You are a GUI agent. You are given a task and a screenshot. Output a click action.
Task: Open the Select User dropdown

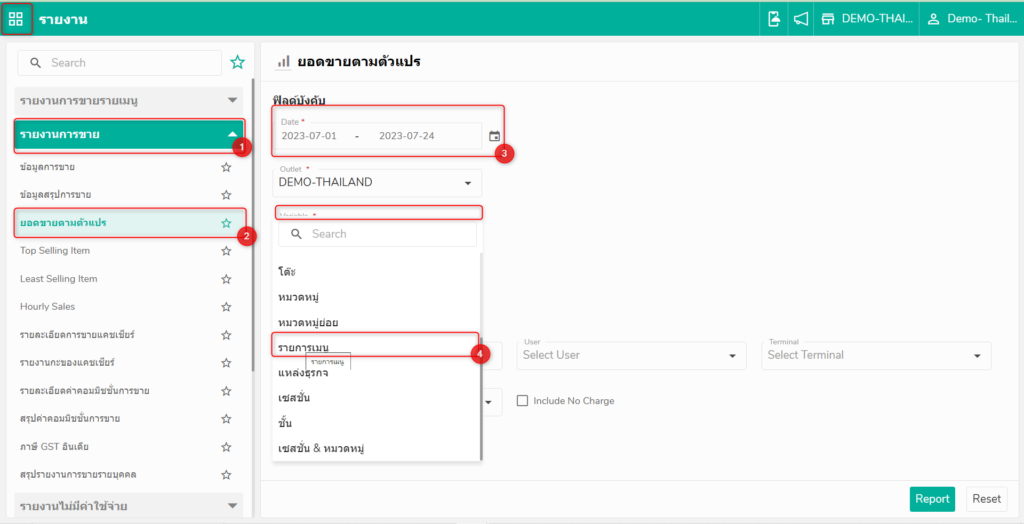click(x=632, y=355)
